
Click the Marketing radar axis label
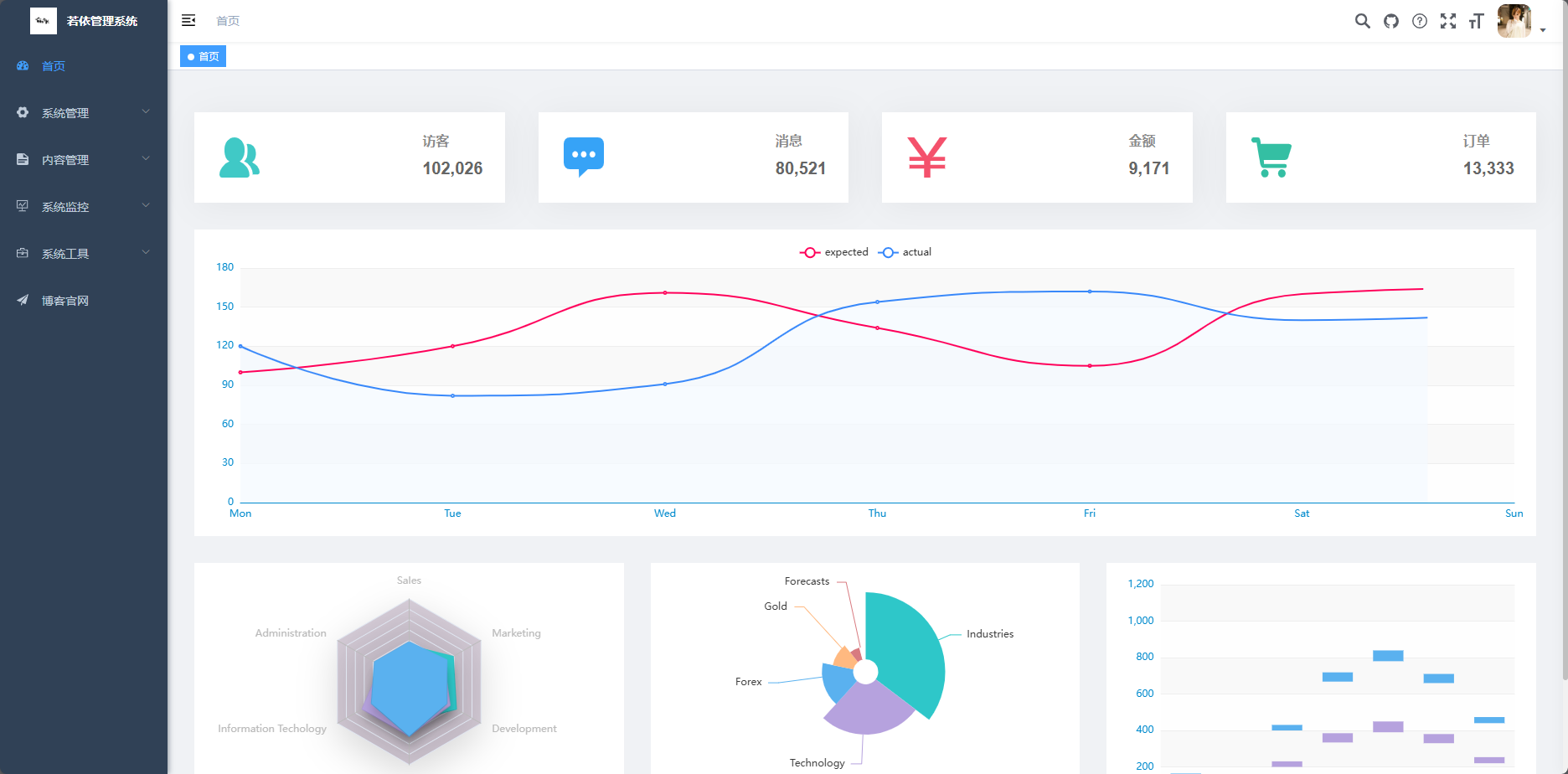coord(516,633)
